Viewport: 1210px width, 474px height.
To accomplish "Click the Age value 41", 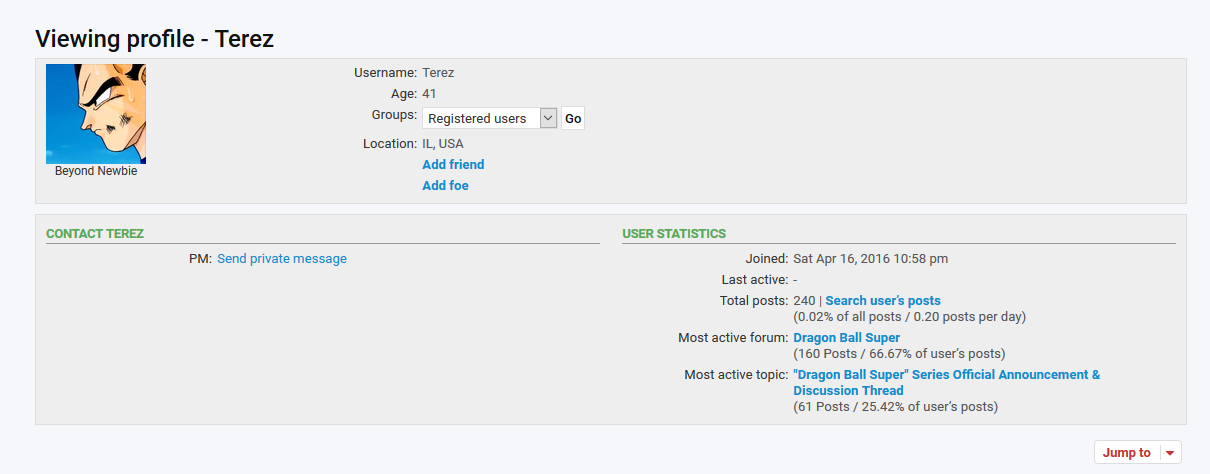I will coord(429,94).
